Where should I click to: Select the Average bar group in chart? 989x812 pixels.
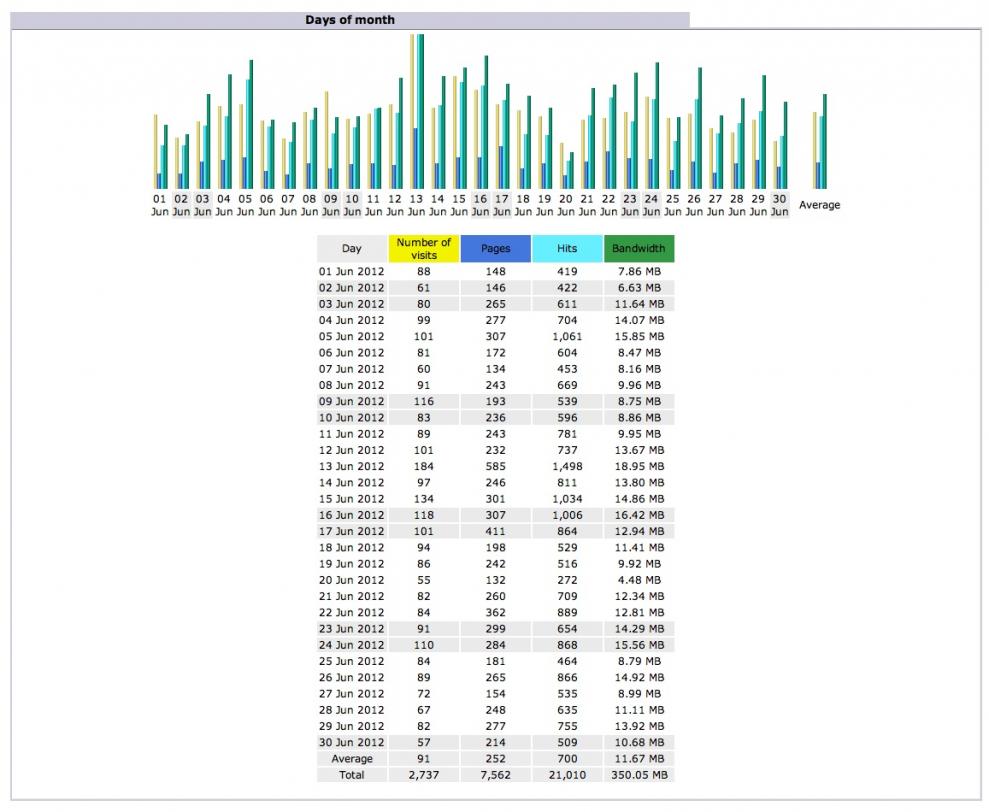pyautogui.click(x=819, y=141)
